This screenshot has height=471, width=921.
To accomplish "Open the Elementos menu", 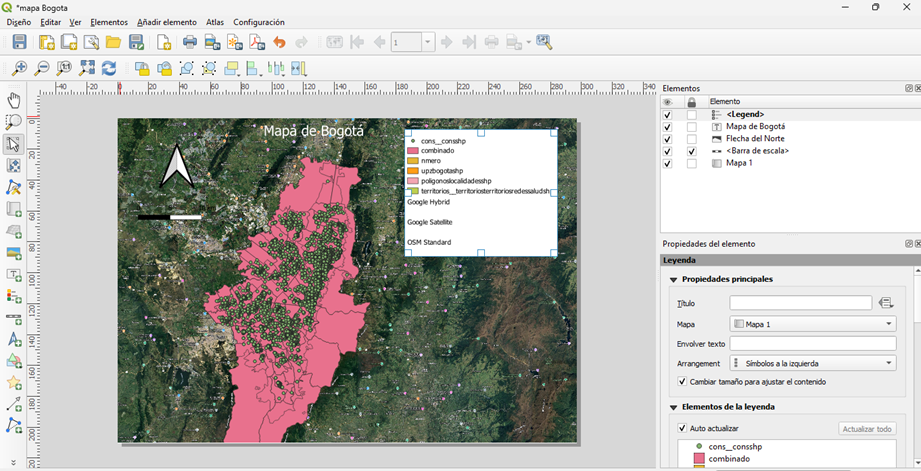I will [109, 22].
